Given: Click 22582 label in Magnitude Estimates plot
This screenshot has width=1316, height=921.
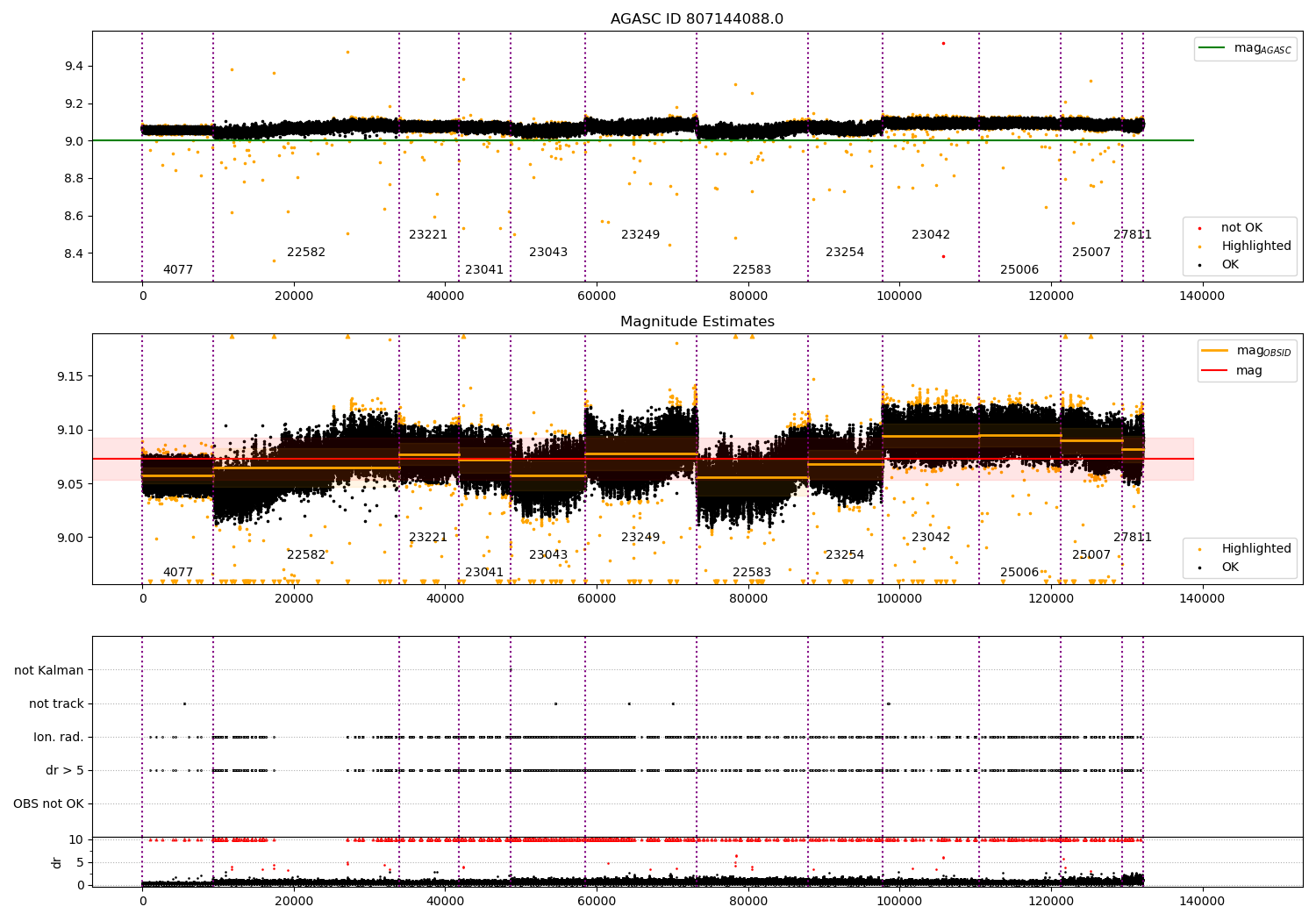Looking at the screenshot, I should (306, 554).
